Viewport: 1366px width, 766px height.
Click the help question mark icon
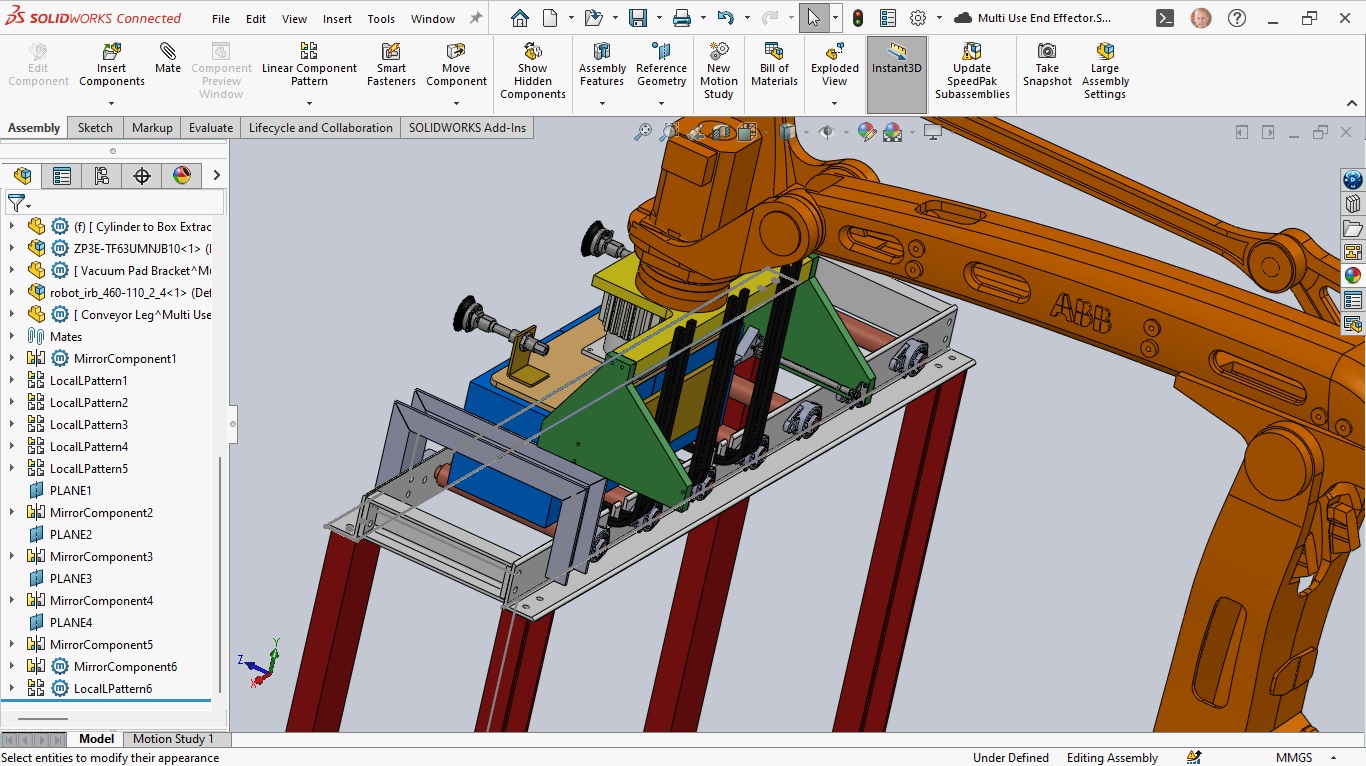tap(1237, 18)
